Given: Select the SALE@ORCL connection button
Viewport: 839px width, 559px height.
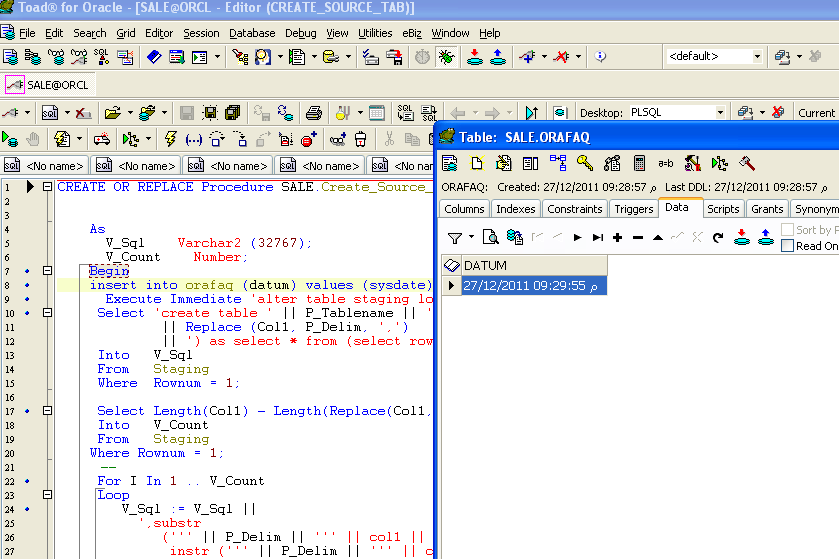Looking at the screenshot, I should pyautogui.click(x=48, y=85).
